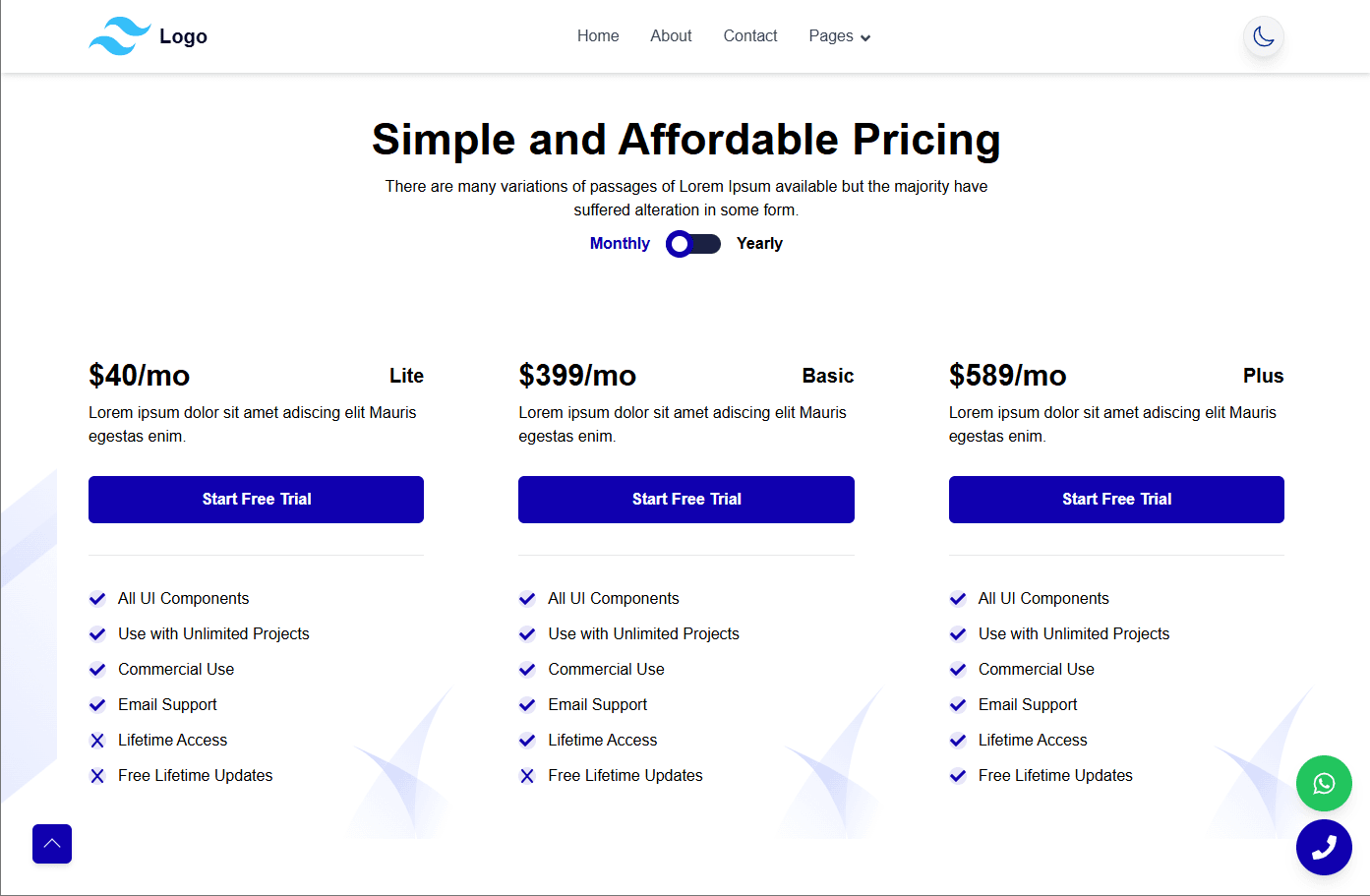The image size is (1370, 896).
Task: Click the checkmark beside Lite's Email Support
Action: pos(97,704)
